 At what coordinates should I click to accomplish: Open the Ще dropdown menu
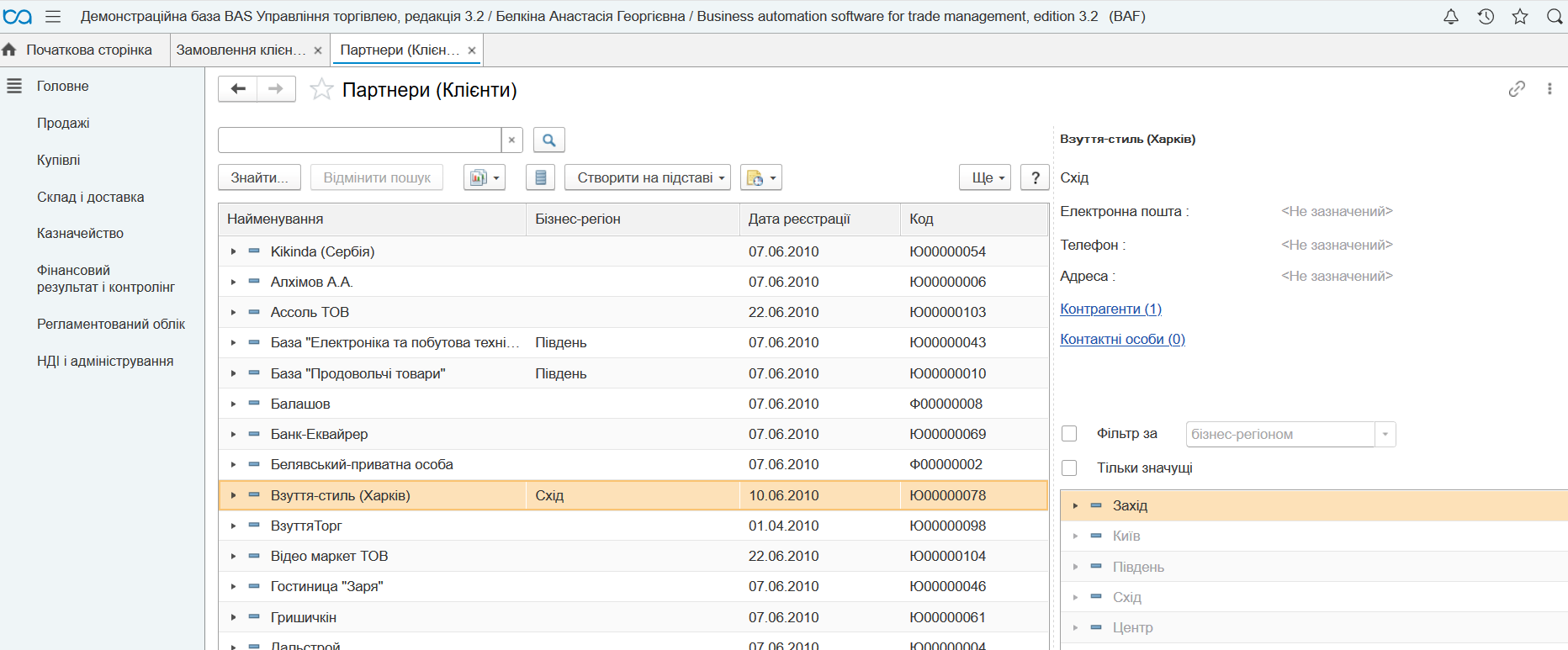point(985,177)
